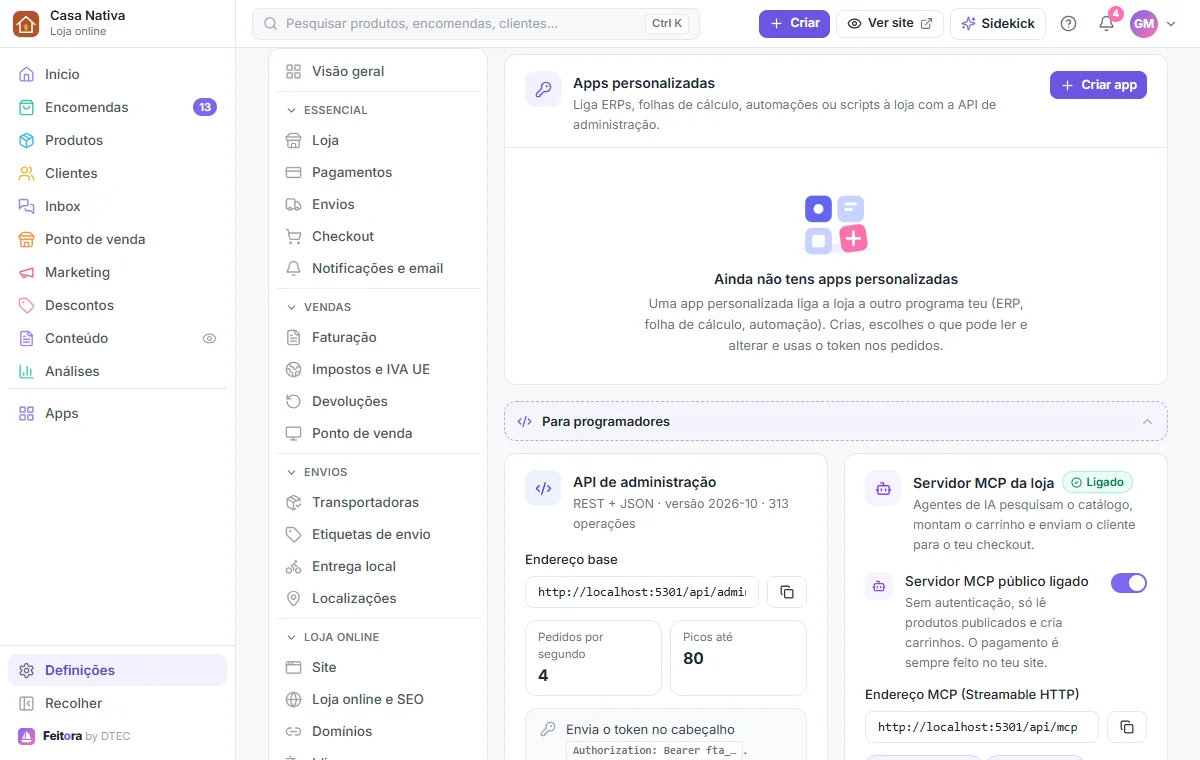Click the Pagamentos card icon

pos(293,172)
